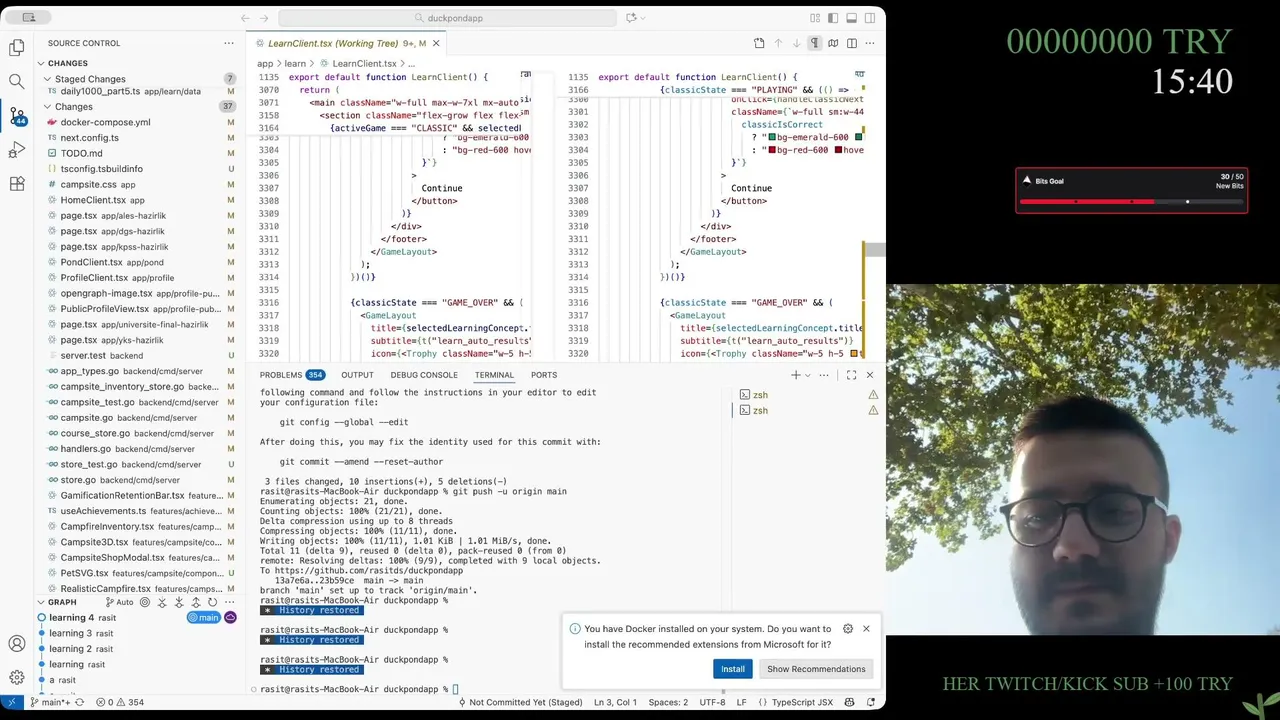Go to previous change arrow in editor
Screen dimensions: 1280x720
778,43
